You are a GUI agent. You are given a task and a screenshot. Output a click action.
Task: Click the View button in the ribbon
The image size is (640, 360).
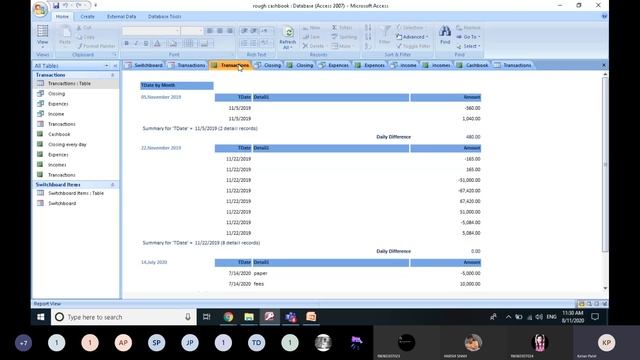(x=42, y=36)
